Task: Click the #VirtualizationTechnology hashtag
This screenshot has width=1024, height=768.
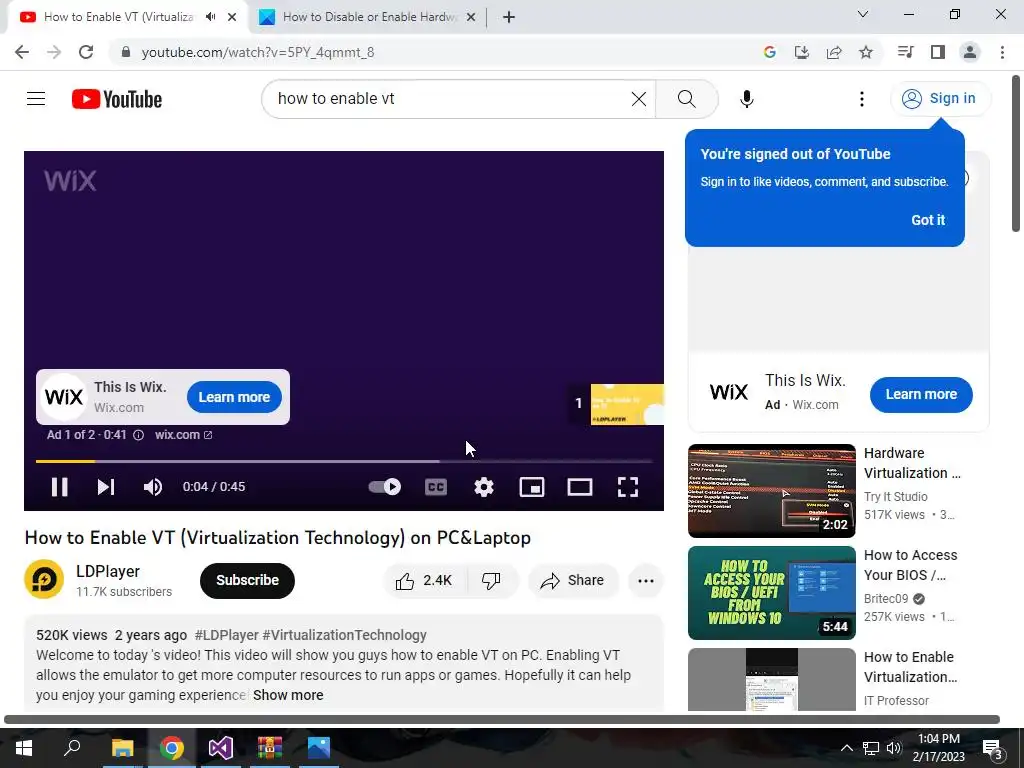Action: point(344,635)
